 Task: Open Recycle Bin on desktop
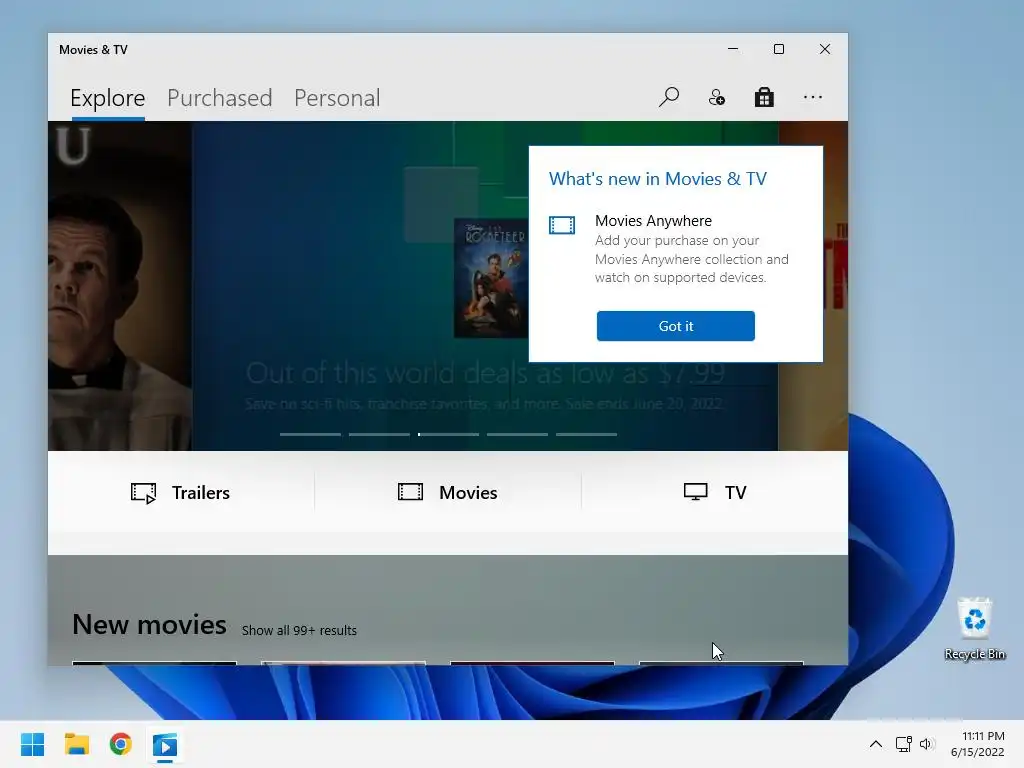click(x=974, y=629)
